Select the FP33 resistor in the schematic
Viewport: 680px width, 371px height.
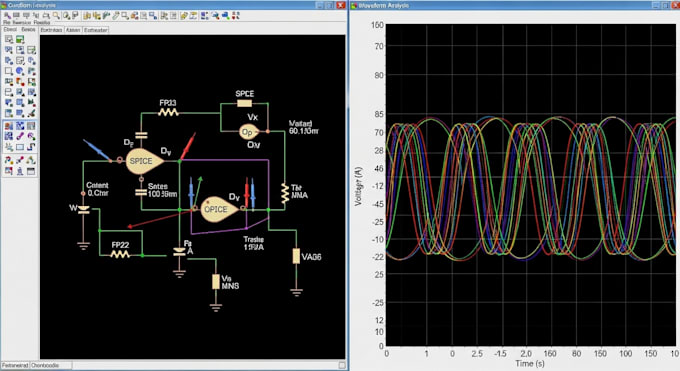pyautogui.click(x=168, y=112)
